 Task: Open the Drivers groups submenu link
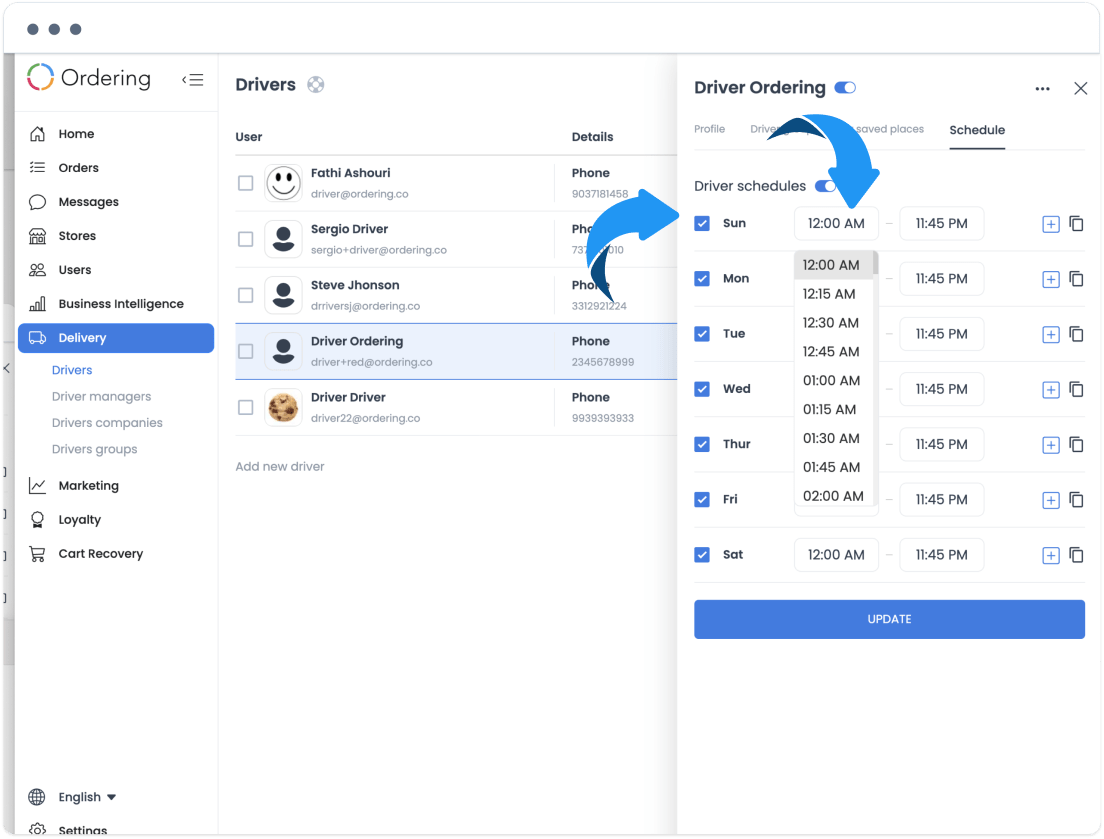click(94, 449)
